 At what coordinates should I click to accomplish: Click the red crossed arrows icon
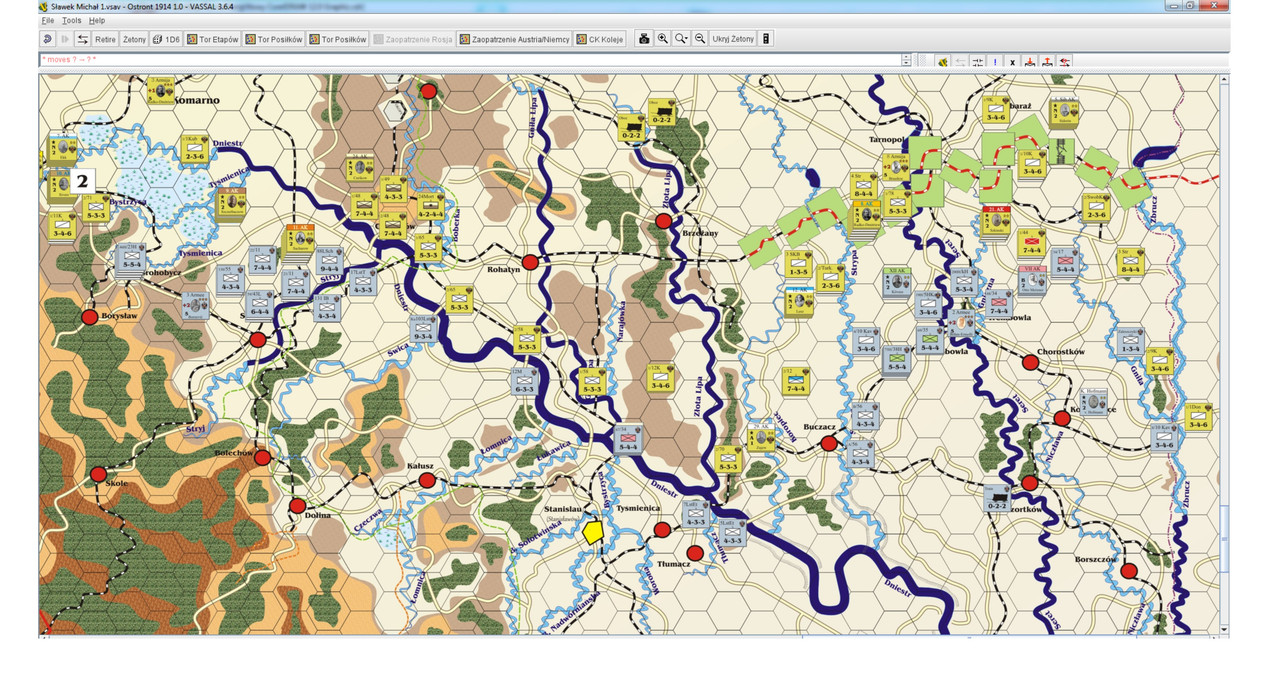pyautogui.click(x=1065, y=62)
